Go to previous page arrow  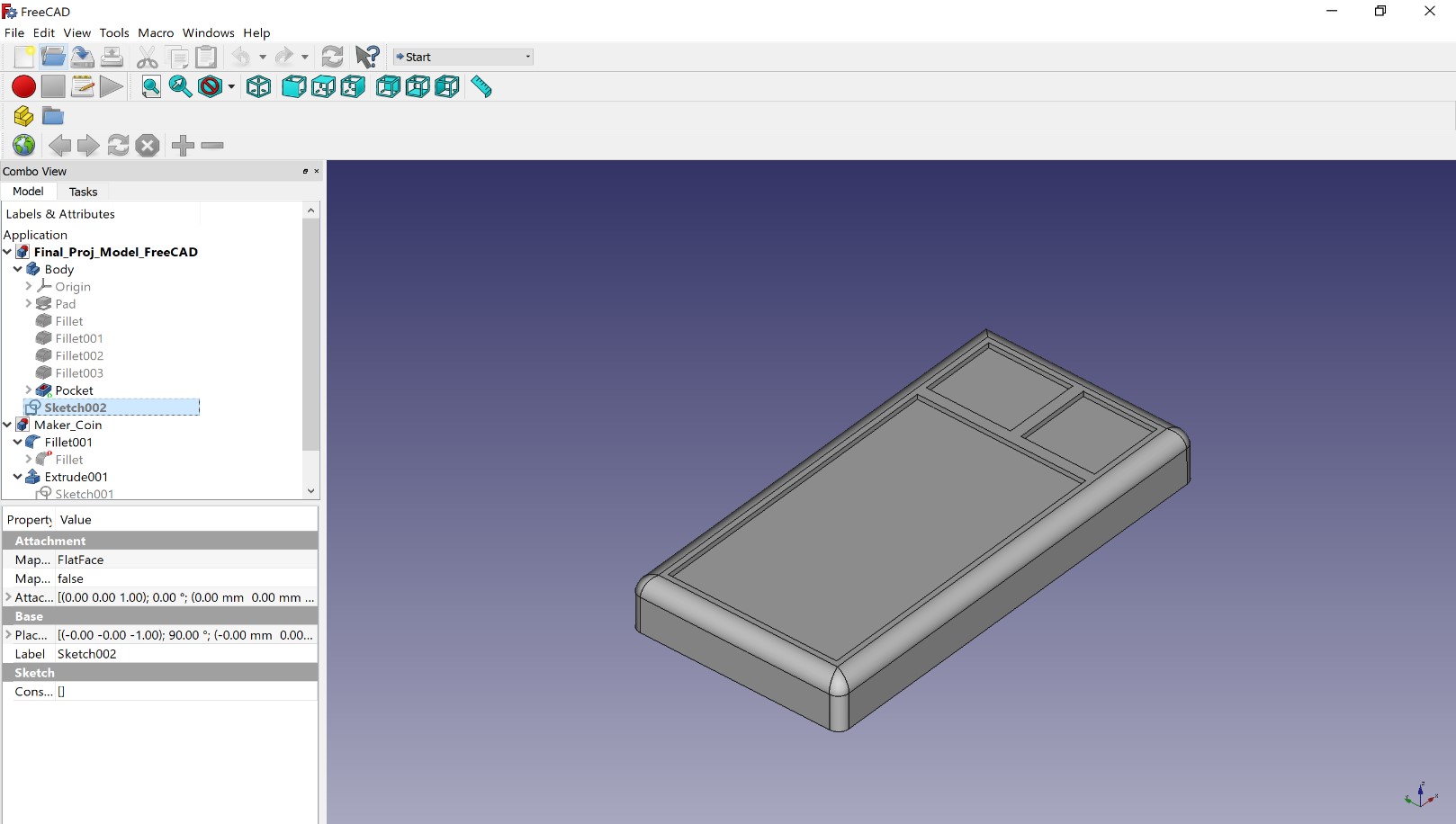click(x=59, y=145)
